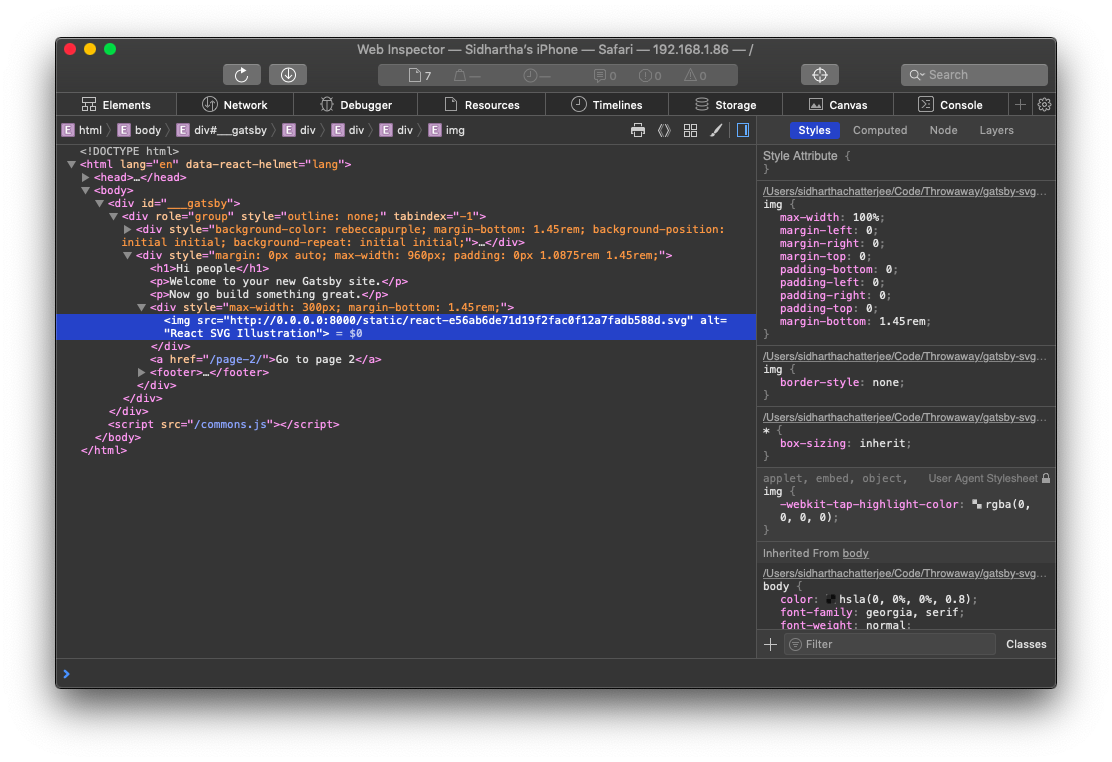1112x762 pixels.
Task: Toggle layout grid compositing borders icon
Action: click(690, 130)
